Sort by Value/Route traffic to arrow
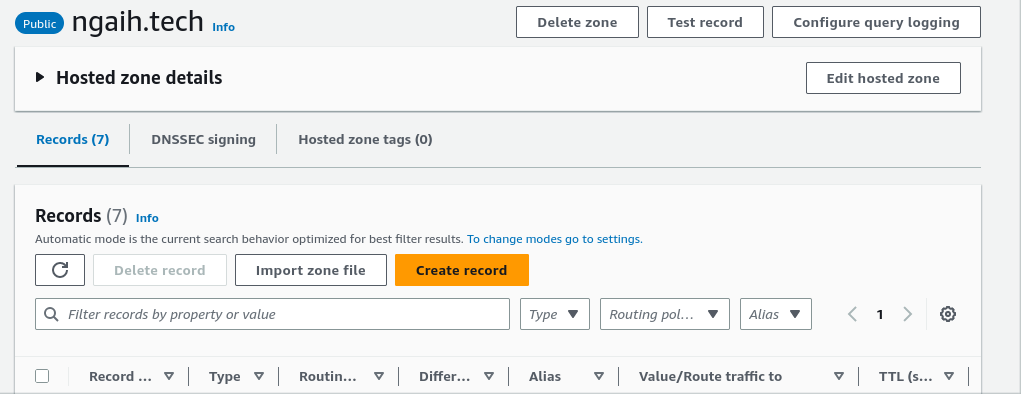 click(x=839, y=376)
